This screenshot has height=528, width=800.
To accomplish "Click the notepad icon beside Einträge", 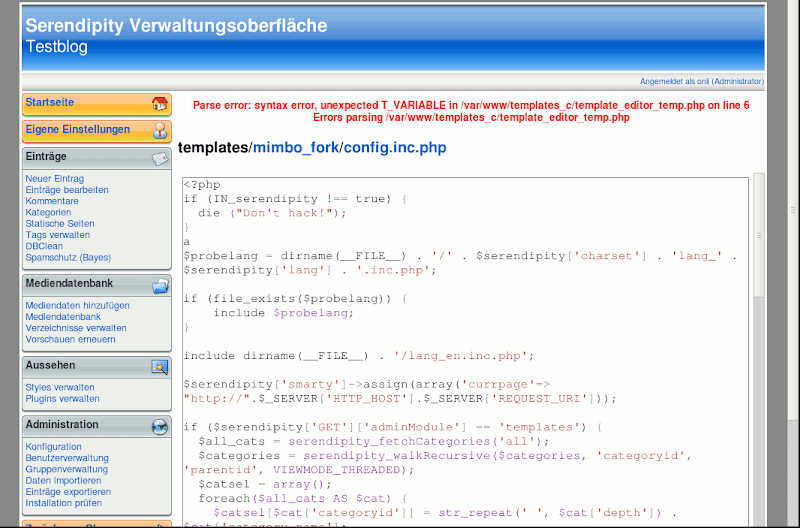I will (x=160, y=159).
